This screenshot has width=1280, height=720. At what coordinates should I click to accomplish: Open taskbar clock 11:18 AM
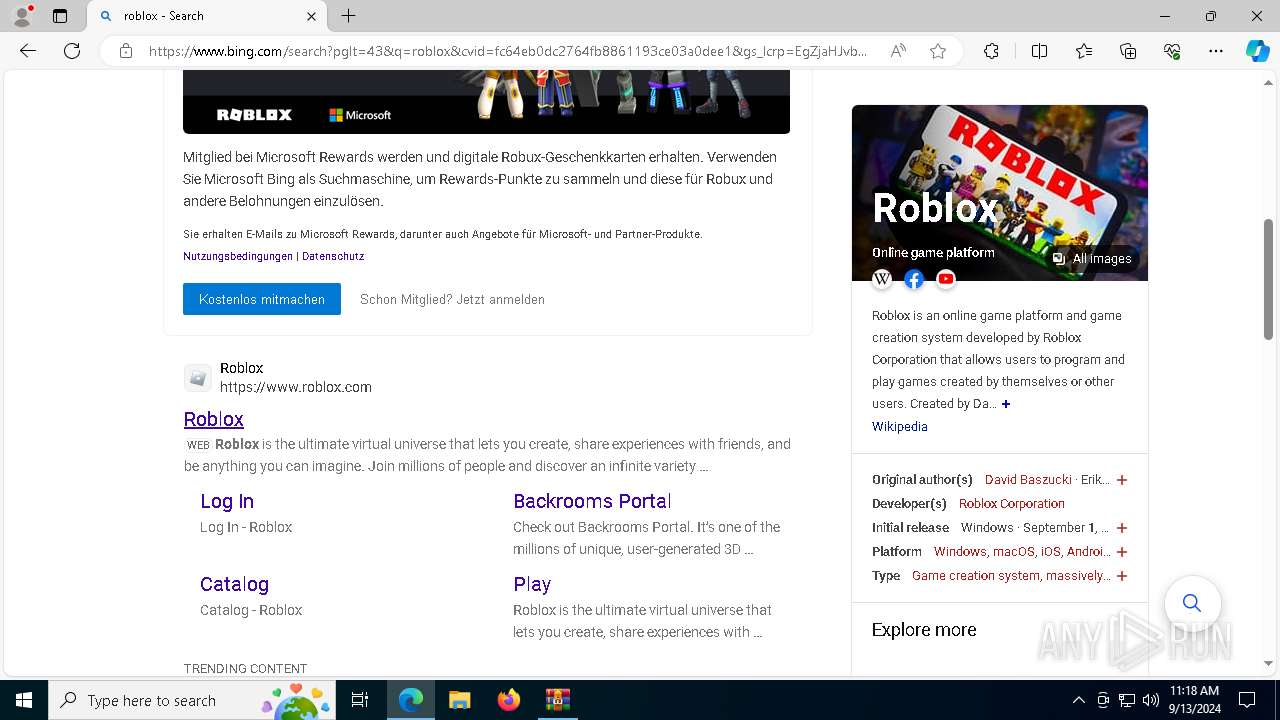[x=1194, y=700]
